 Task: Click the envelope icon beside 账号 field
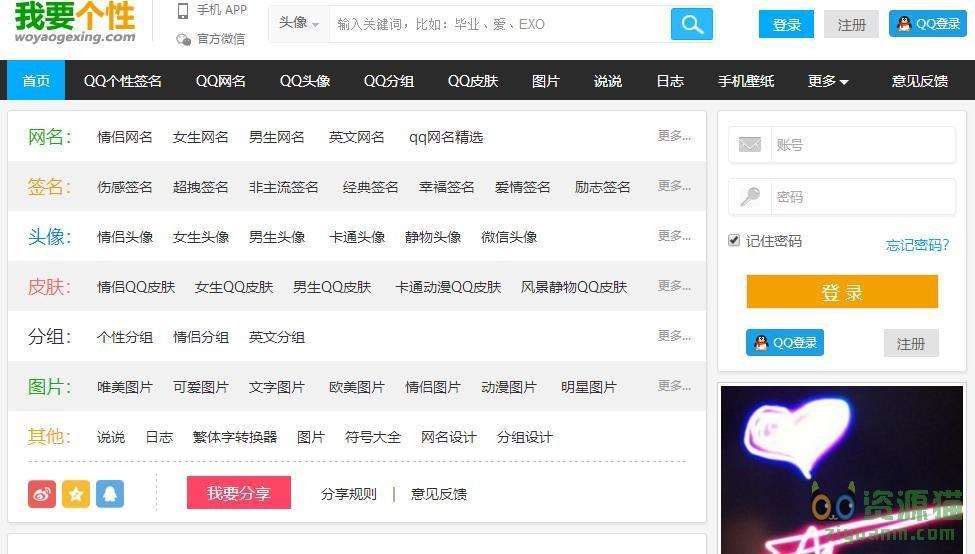click(x=750, y=145)
